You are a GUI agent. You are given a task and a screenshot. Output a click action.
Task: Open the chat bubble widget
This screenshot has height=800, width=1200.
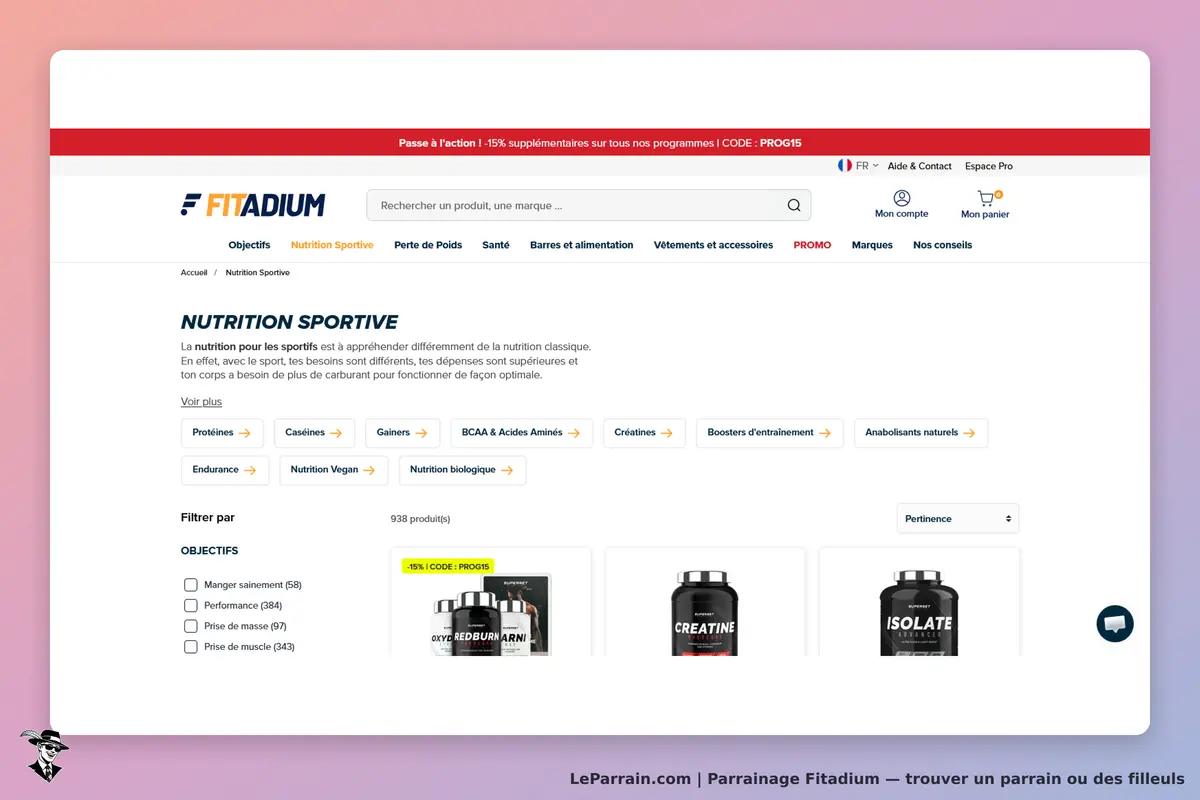pos(1115,623)
